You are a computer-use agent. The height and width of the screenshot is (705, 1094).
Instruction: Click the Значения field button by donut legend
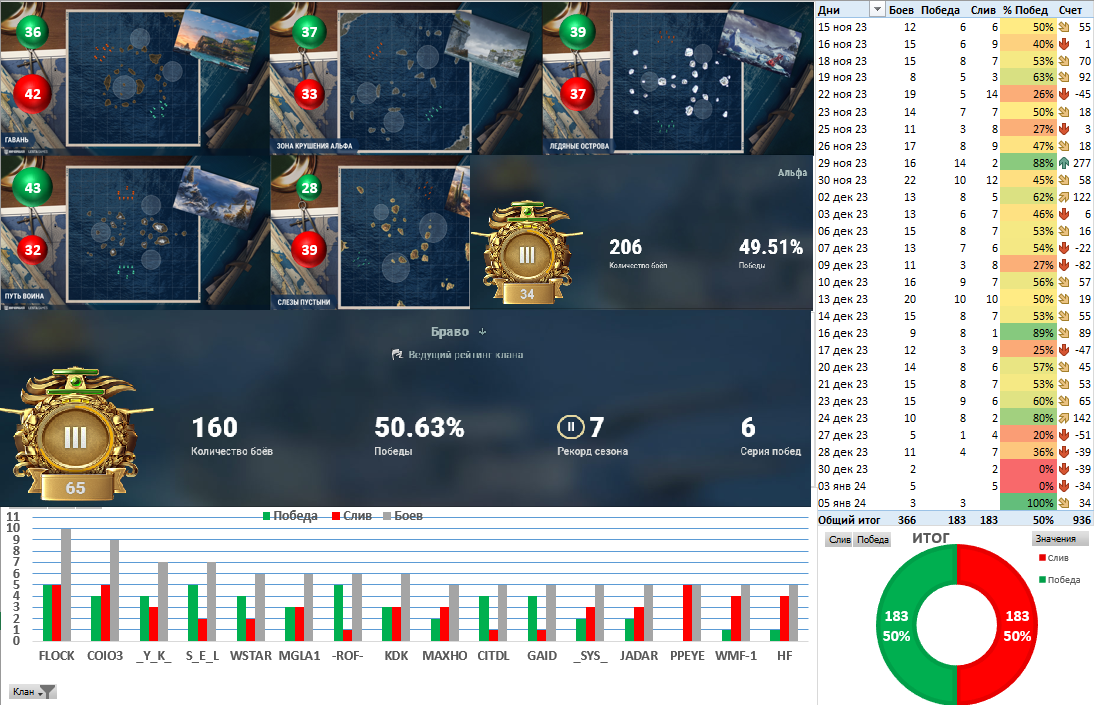[x=1059, y=539]
